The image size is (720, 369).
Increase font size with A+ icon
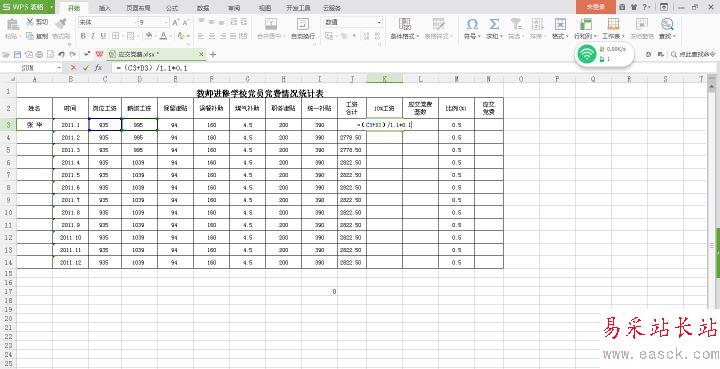tap(176, 22)
